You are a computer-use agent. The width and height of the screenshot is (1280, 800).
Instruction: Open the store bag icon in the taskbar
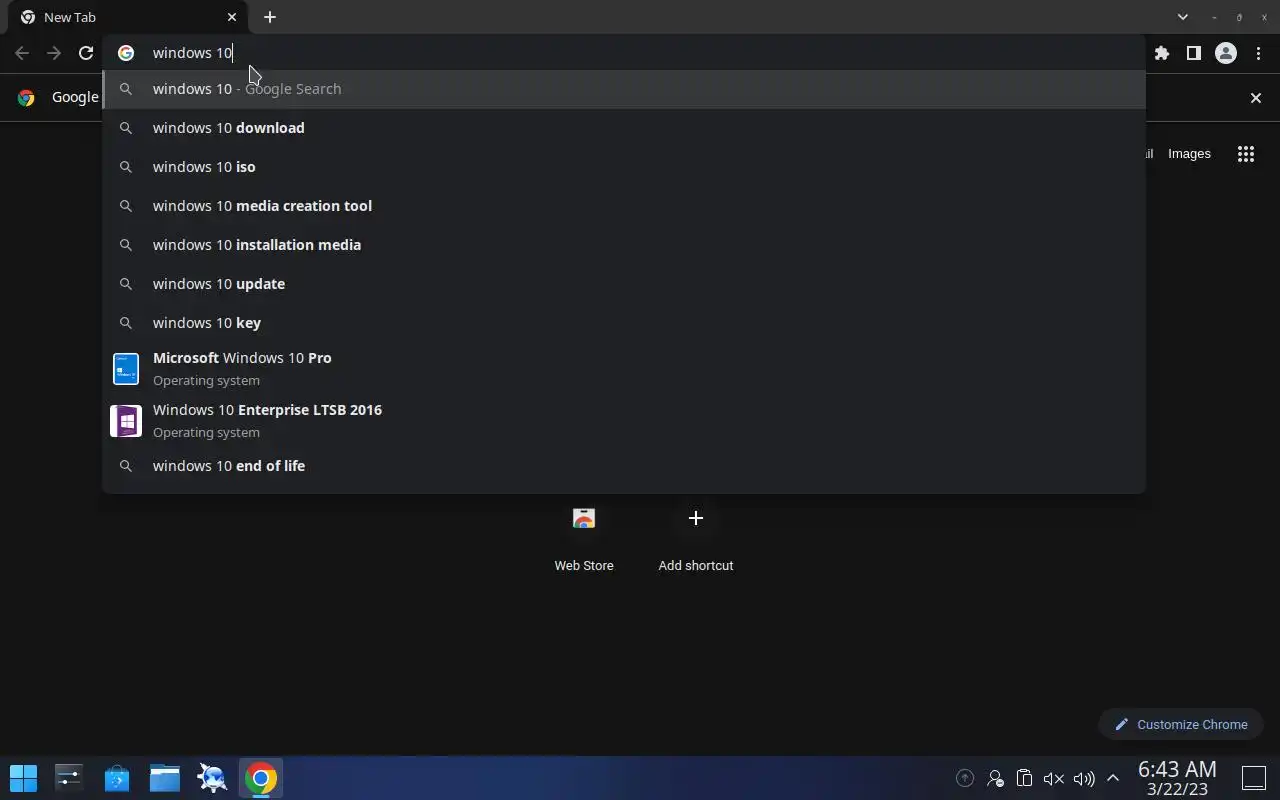coord(117,778)
